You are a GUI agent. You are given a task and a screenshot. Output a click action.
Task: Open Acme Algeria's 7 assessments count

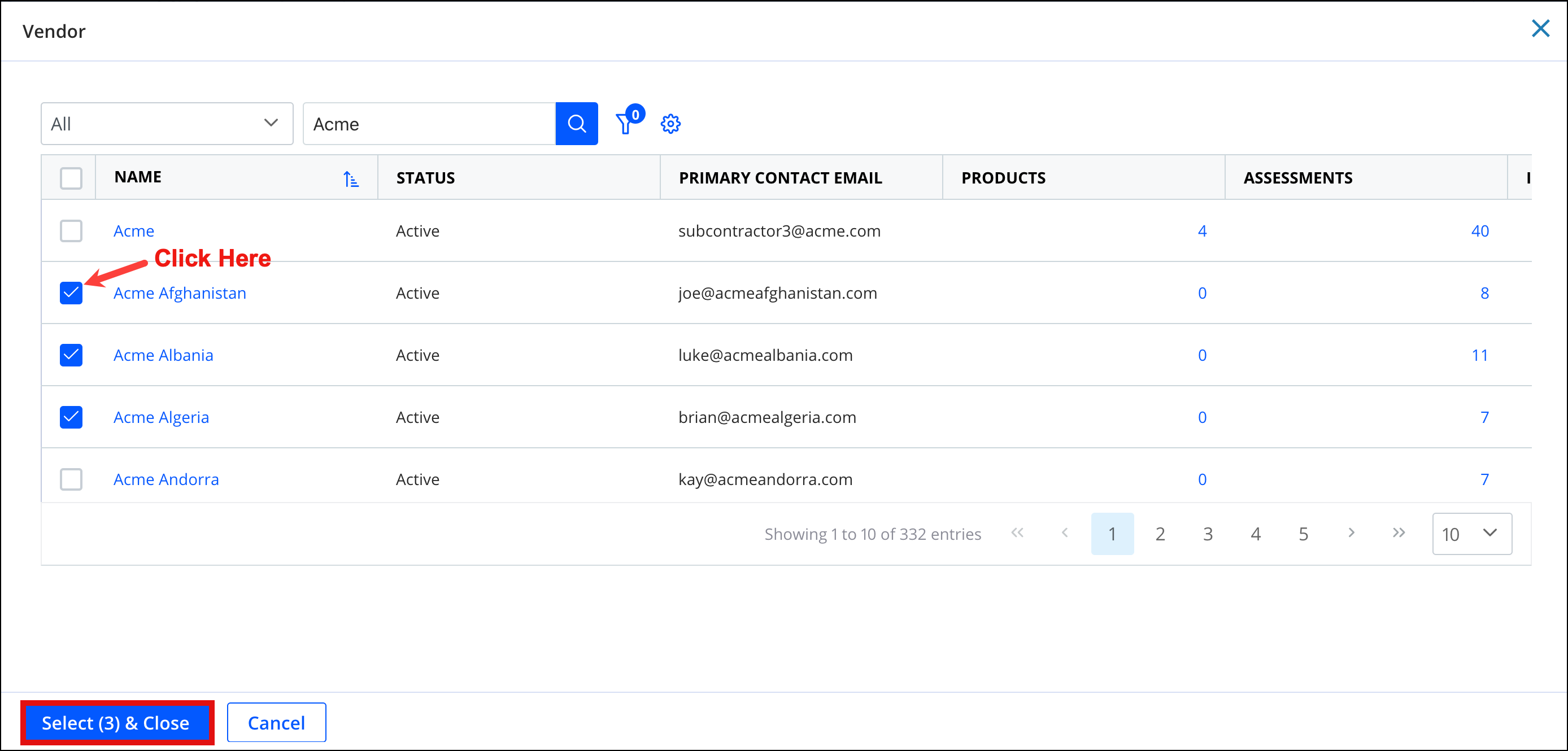click(x=1484, y=417)
